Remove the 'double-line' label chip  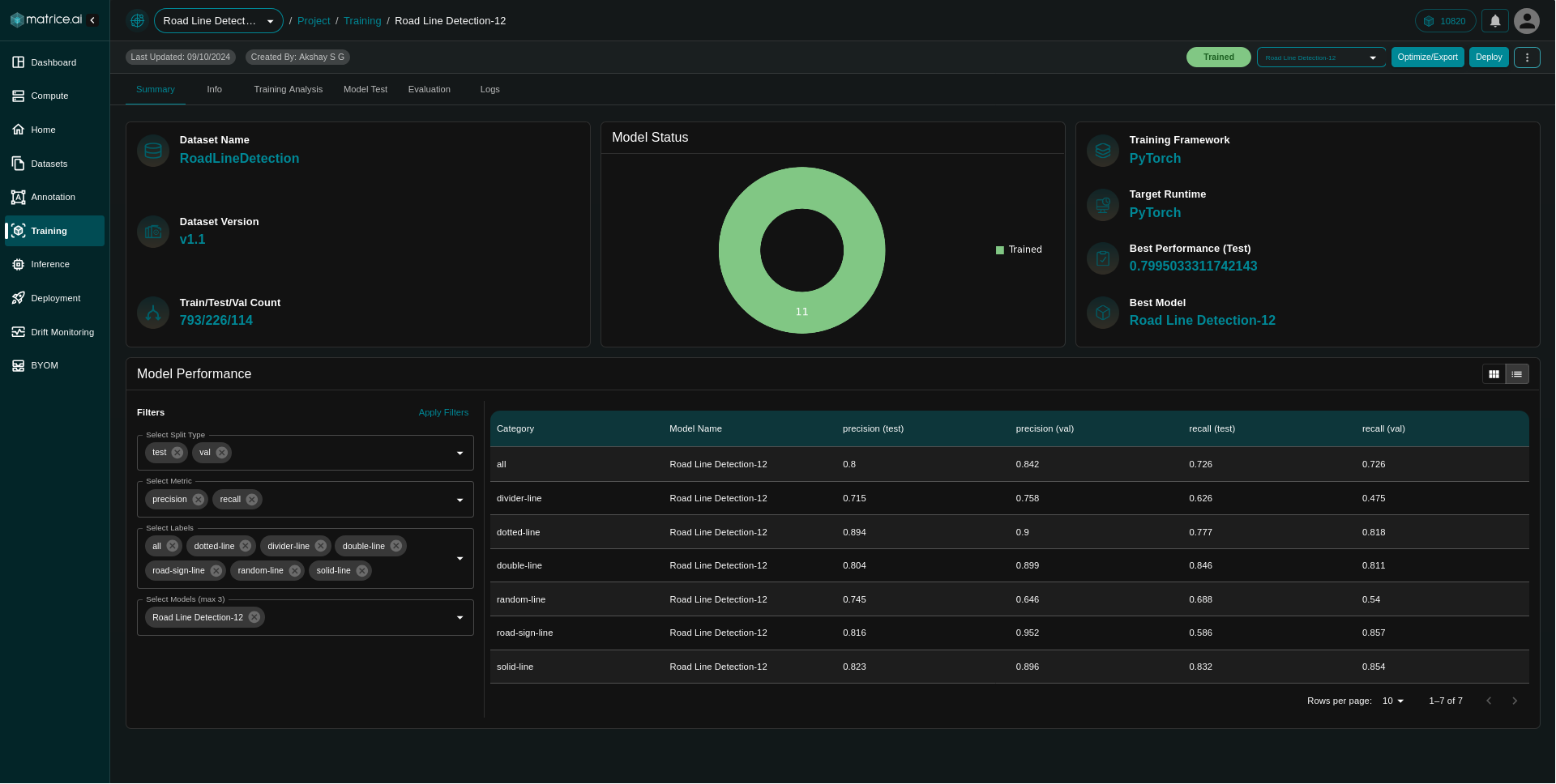coord(396,546)
